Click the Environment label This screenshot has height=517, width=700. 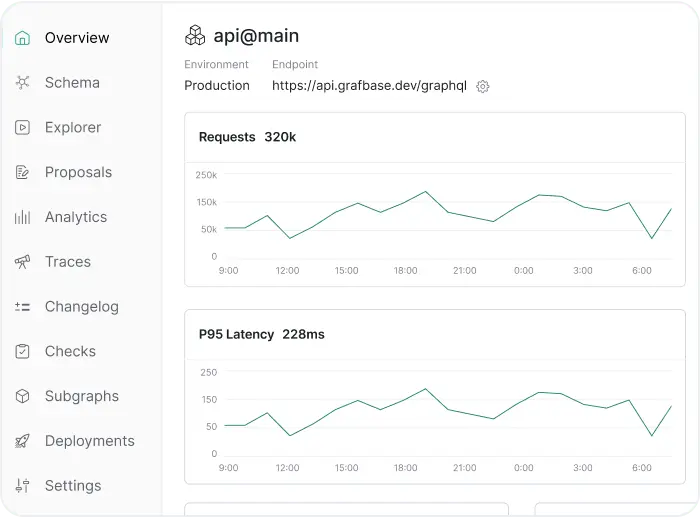click(217, 65)
